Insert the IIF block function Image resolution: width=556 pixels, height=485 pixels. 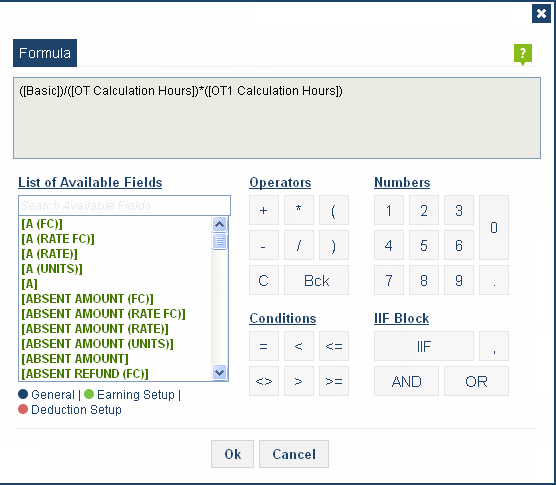tap(424, 346)
